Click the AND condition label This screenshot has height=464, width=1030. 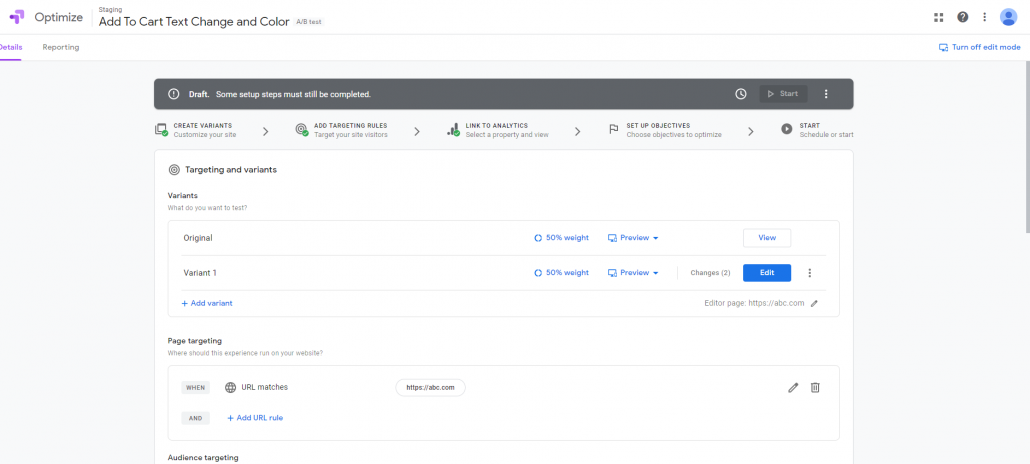click(196, 418)
